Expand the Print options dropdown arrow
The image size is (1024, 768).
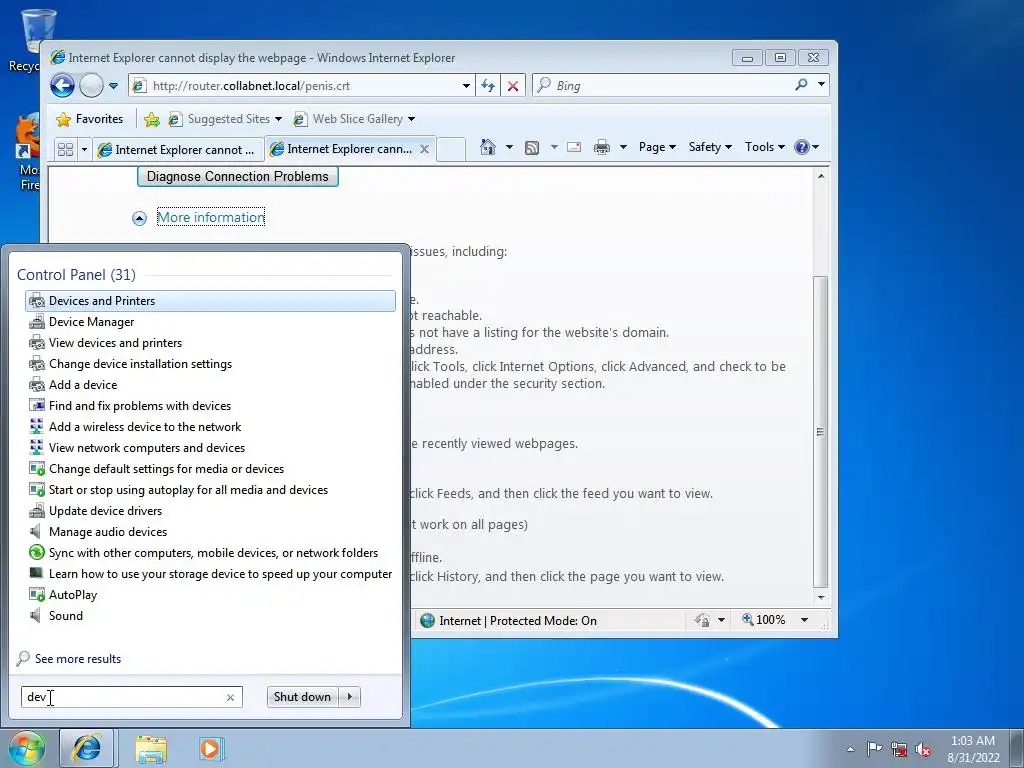click(623, 147)
